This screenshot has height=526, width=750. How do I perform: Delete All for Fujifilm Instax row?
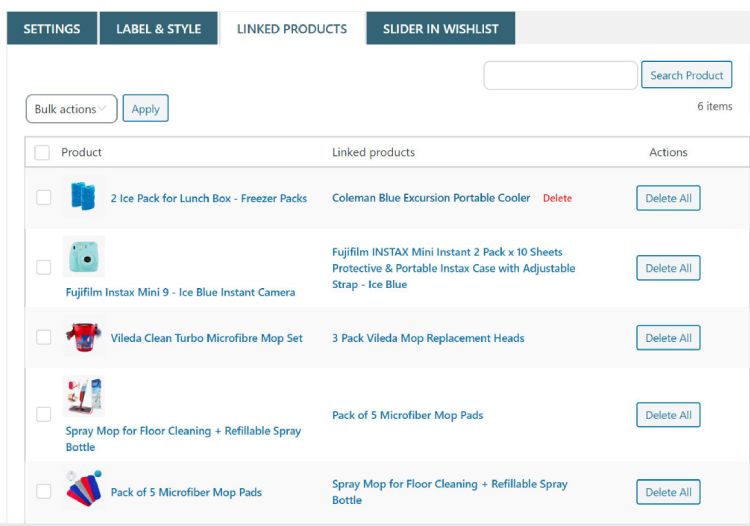pos(668,268)
